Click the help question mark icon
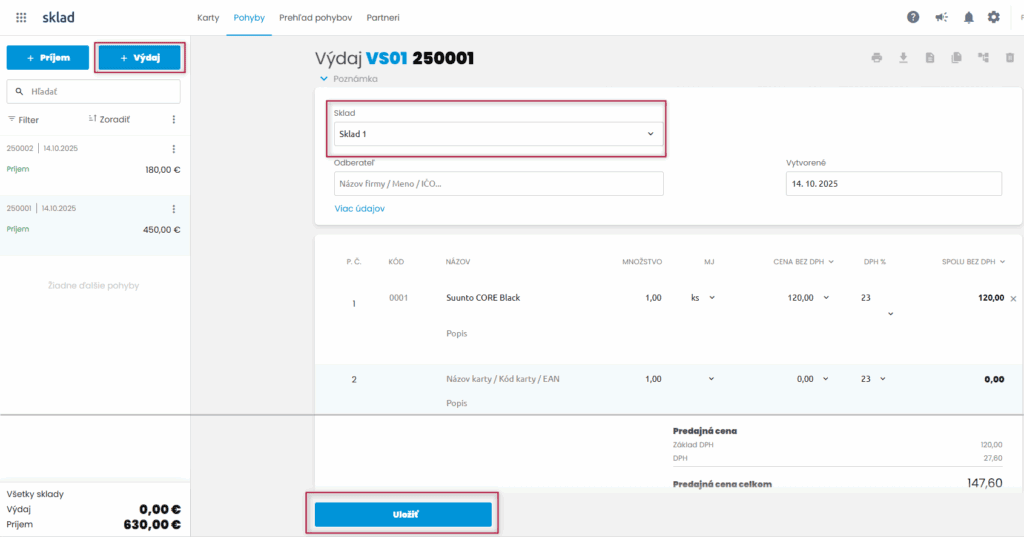Viewport: 1024px width, 537px height. coord(913,17)
